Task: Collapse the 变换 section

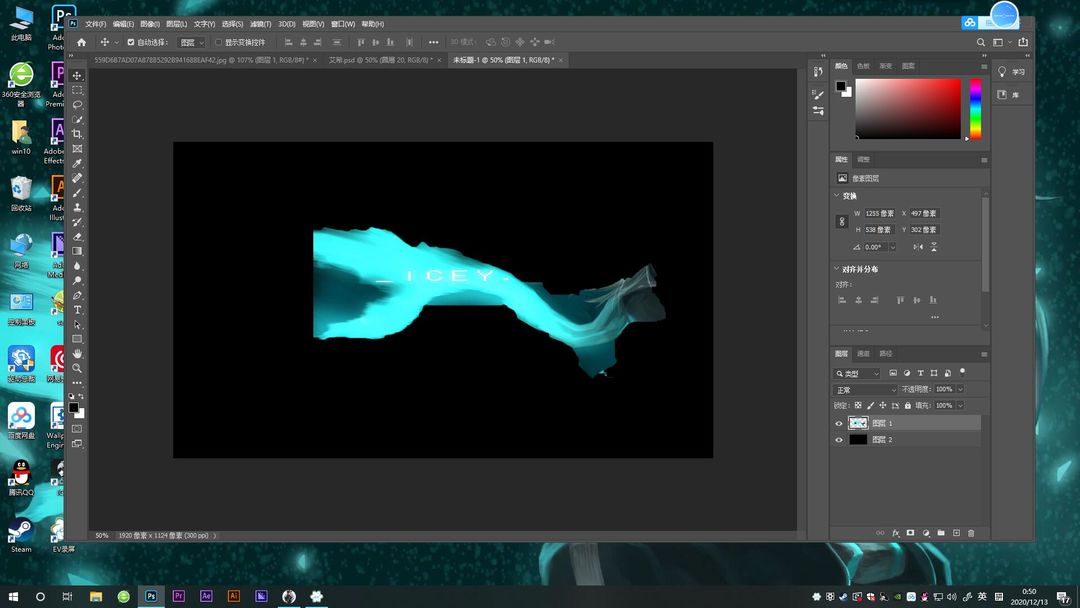Action: [x=837, y=196]
